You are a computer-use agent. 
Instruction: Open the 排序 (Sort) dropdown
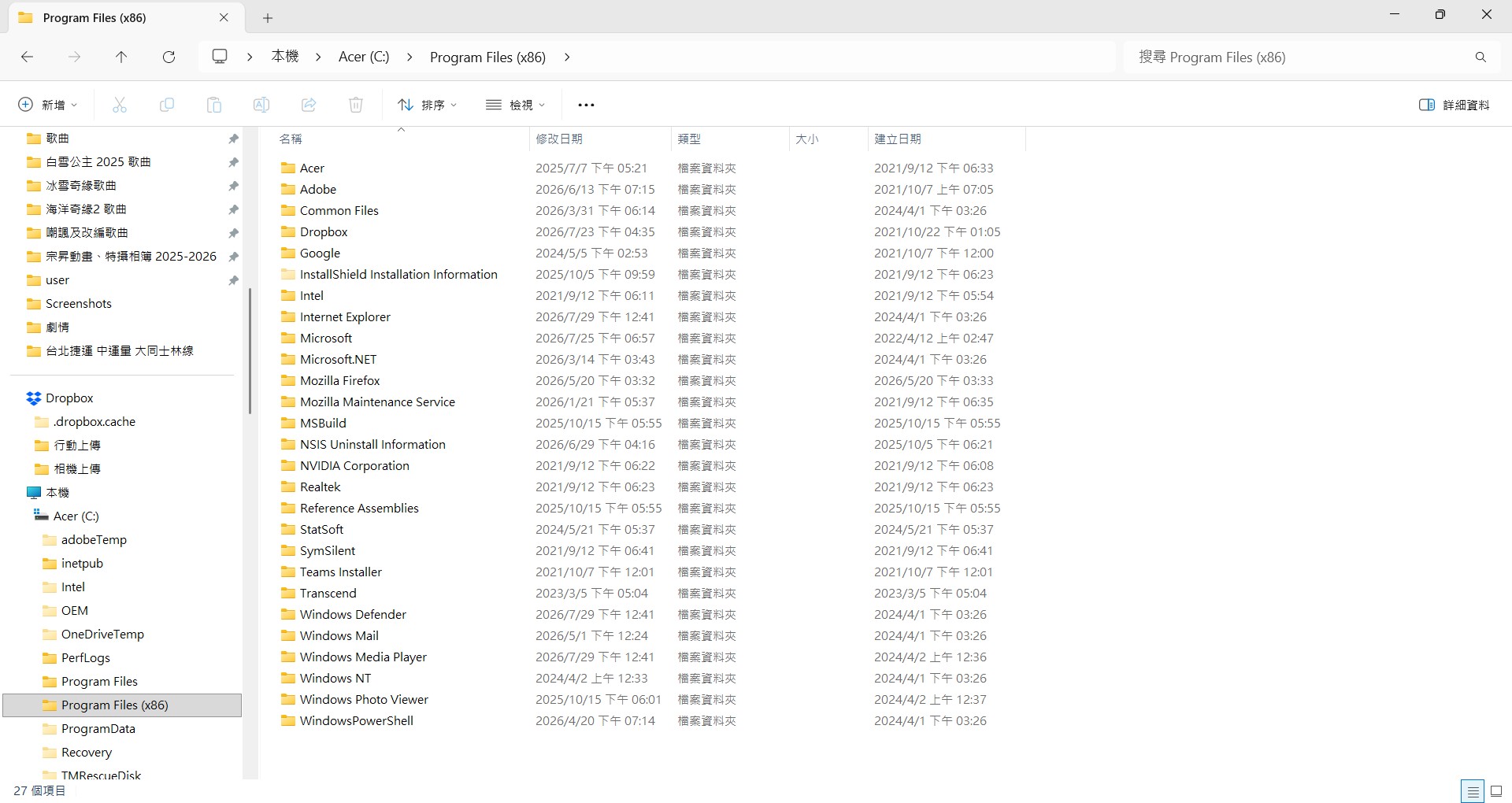[x=428, y=105]
